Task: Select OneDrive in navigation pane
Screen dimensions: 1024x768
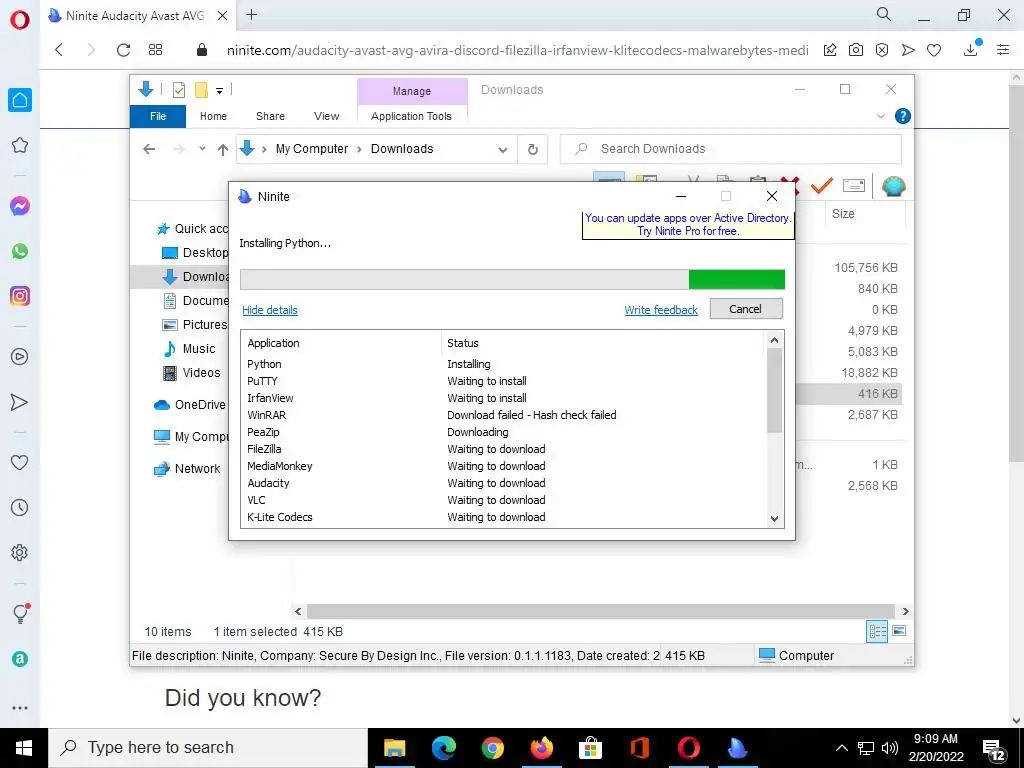Action: tap(189, 405)
